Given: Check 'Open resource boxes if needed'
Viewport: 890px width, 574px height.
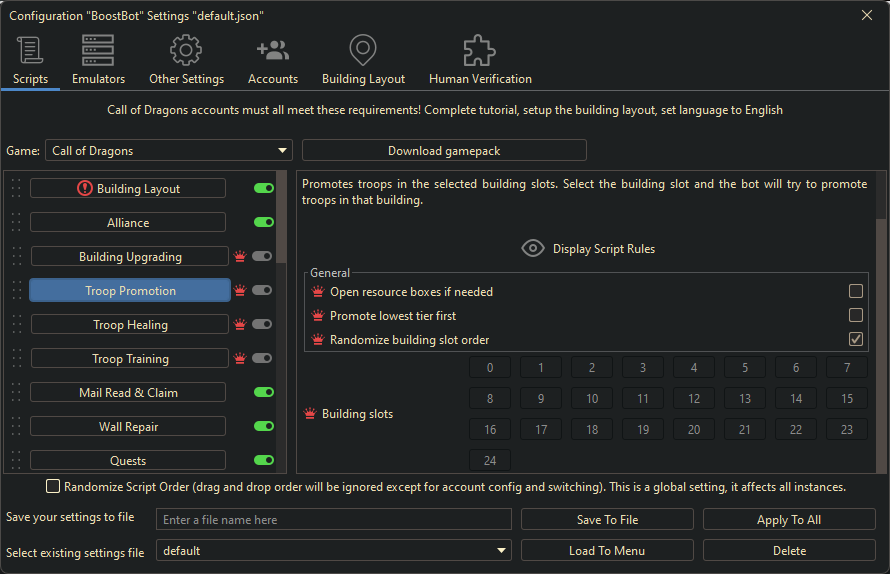Looking at the screenshot, I should (856, 291).
